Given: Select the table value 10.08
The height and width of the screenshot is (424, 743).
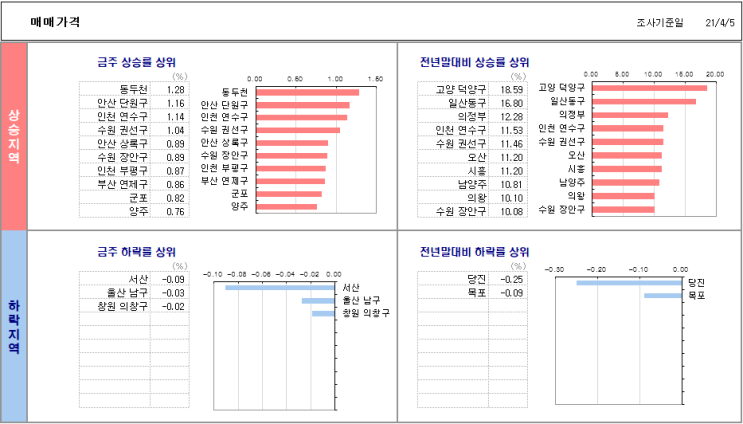Looking at the screenshot, I should point(512,212).
